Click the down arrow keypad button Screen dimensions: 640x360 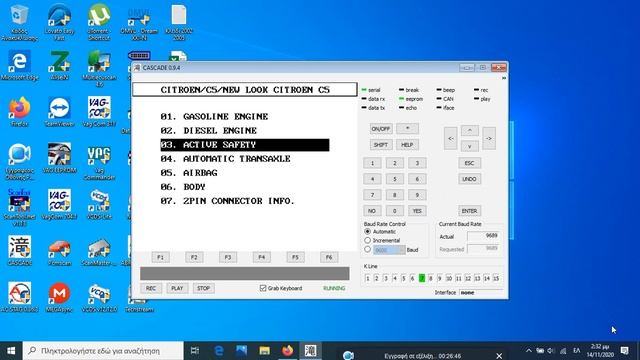[x=470, y=146]
